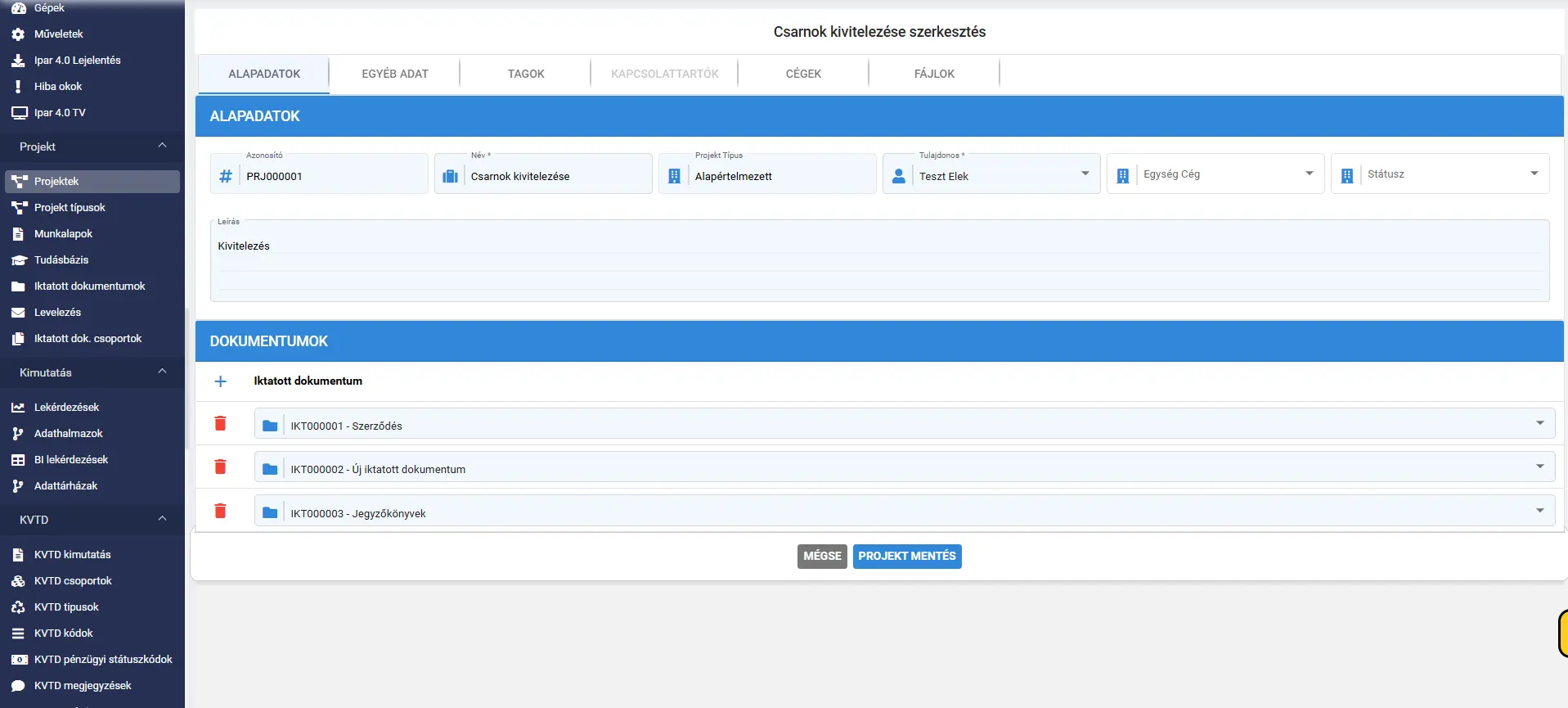Click the MÉGSE button

coord(822,557)
